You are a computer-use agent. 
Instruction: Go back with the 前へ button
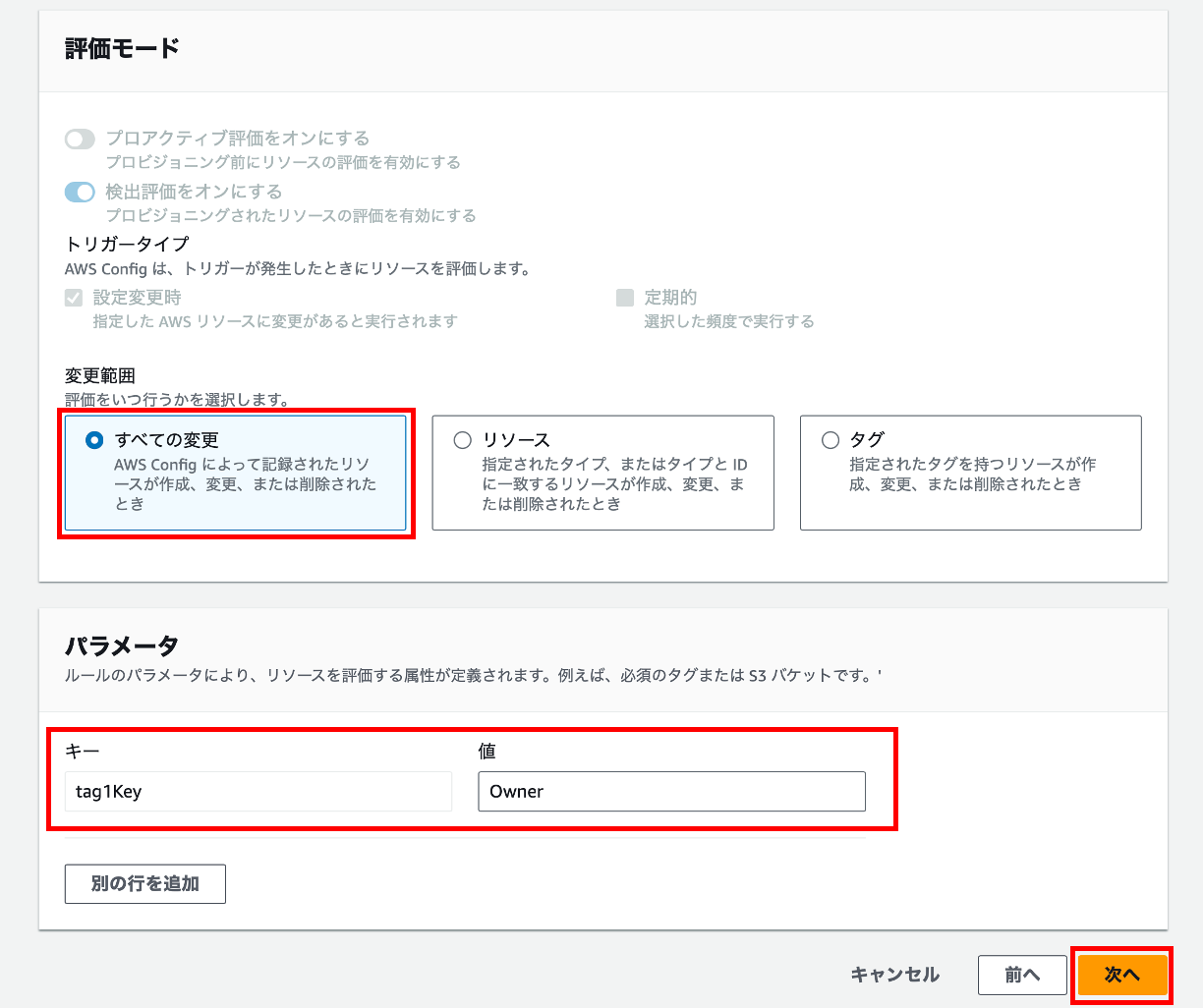click(1022, 975)
